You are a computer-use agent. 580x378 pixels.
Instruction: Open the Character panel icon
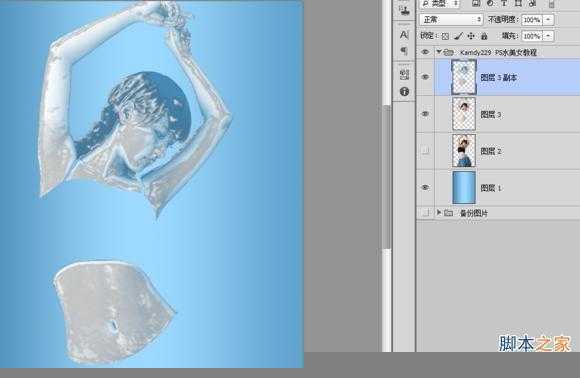click(x=404, y=35)
